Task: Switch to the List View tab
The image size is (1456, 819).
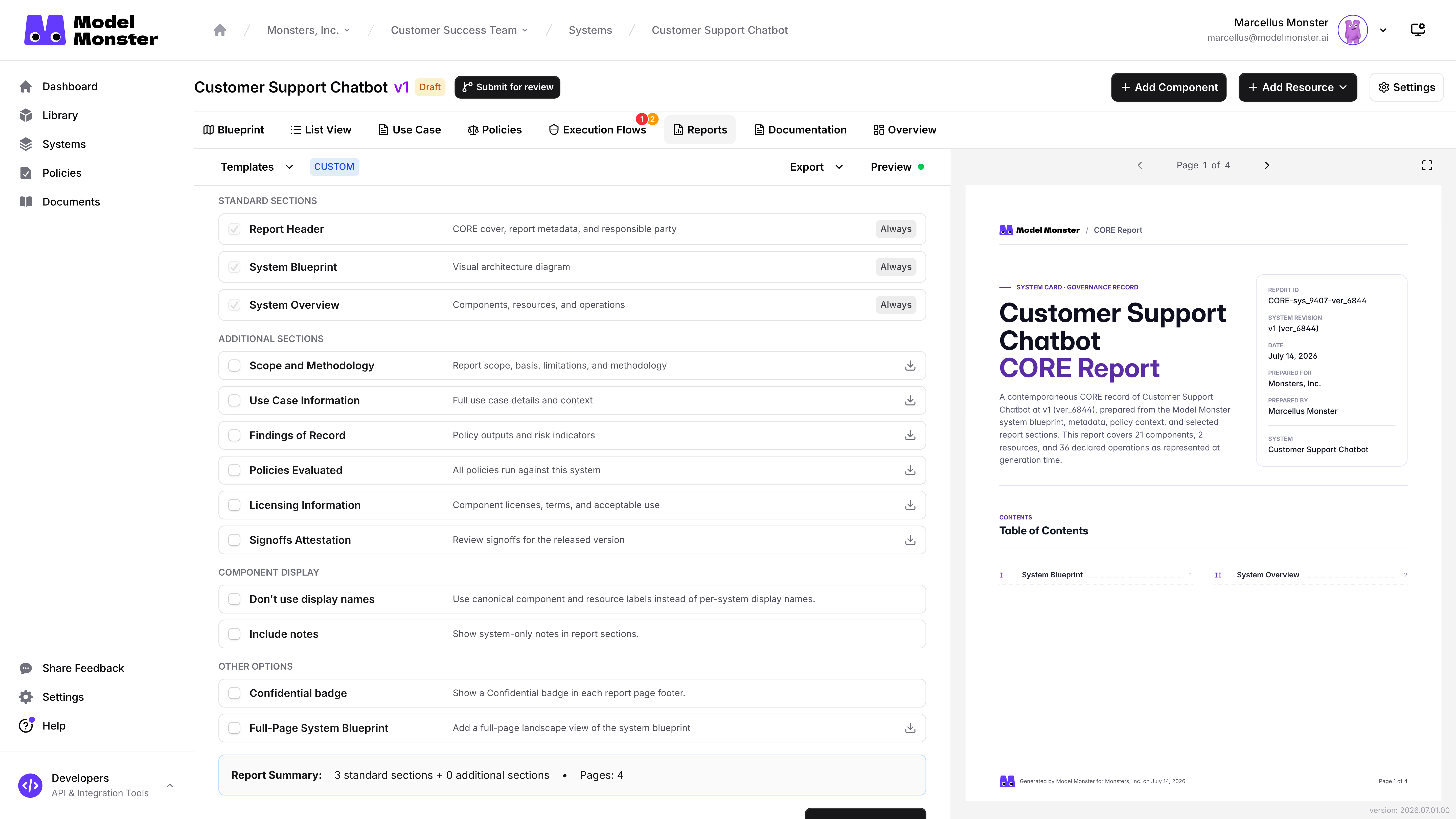Action: tap(321, 130)
